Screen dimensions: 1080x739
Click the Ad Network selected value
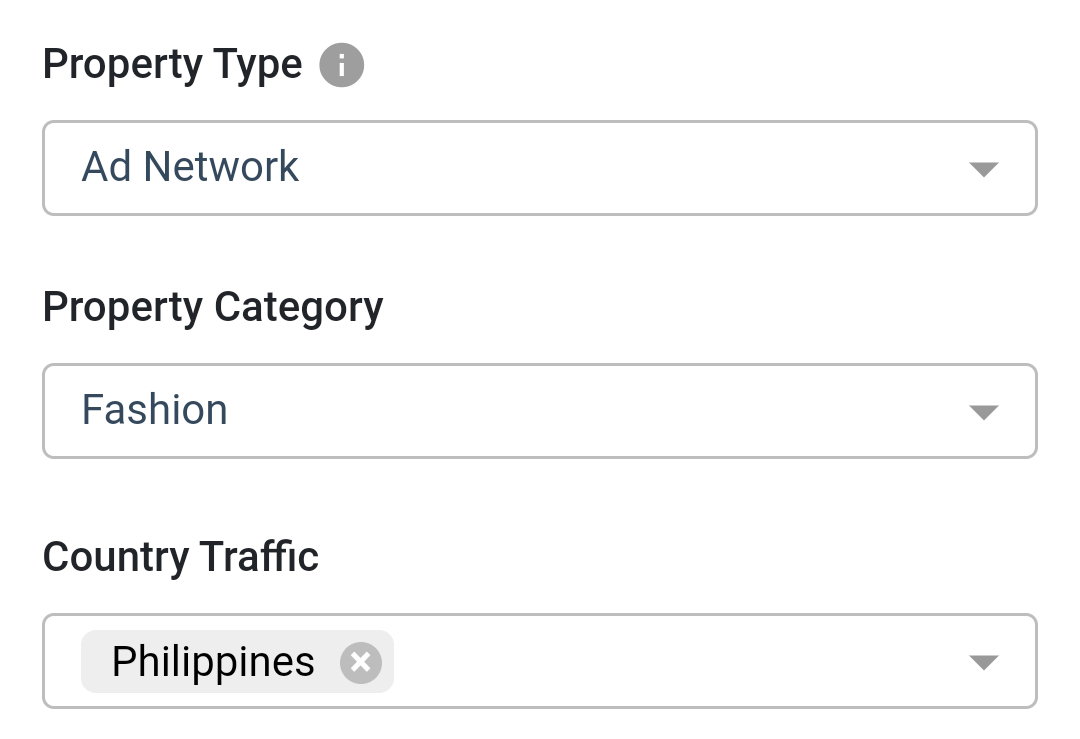point(190,167)
